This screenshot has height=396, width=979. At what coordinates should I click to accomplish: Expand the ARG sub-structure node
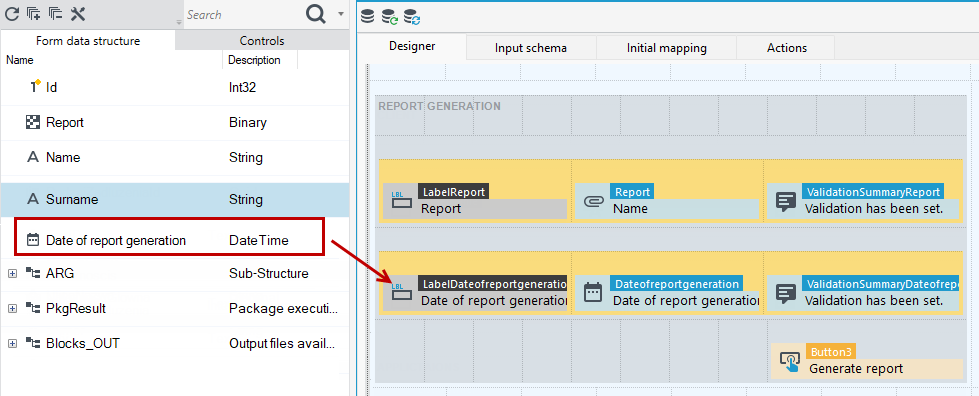point(12,274)
